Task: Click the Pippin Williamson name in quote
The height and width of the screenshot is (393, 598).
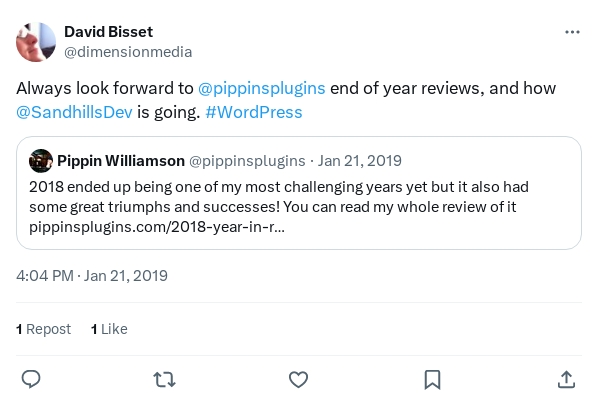Action: coord(121,161)
